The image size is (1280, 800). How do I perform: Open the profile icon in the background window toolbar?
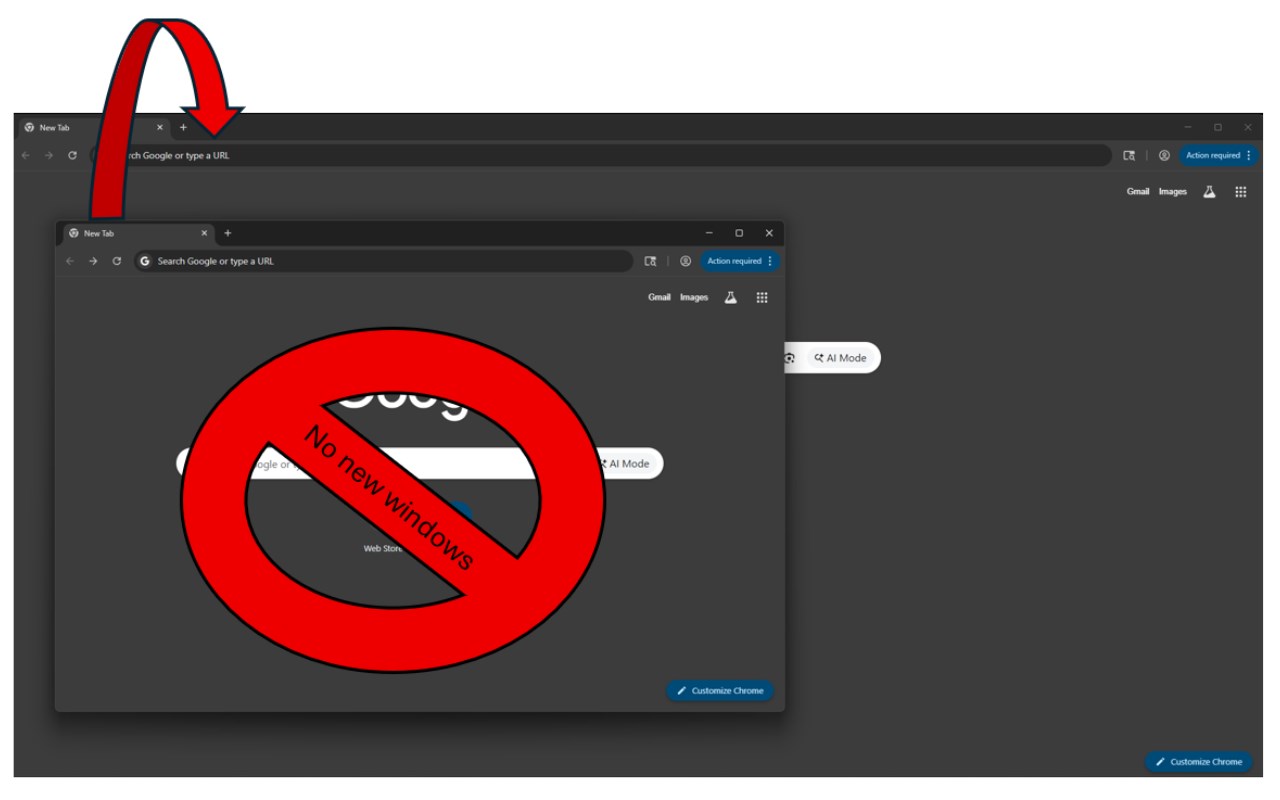click(x=1164, y=155)
